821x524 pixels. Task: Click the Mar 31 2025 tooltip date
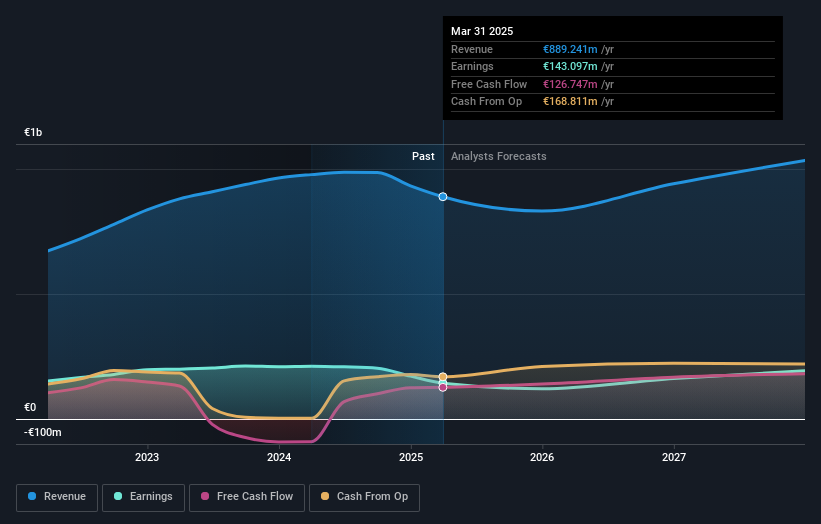tap(482, 31)
